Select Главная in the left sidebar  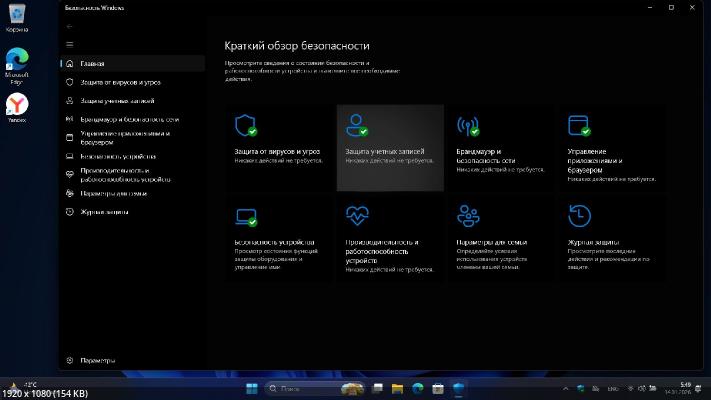(x=93, y=63)
